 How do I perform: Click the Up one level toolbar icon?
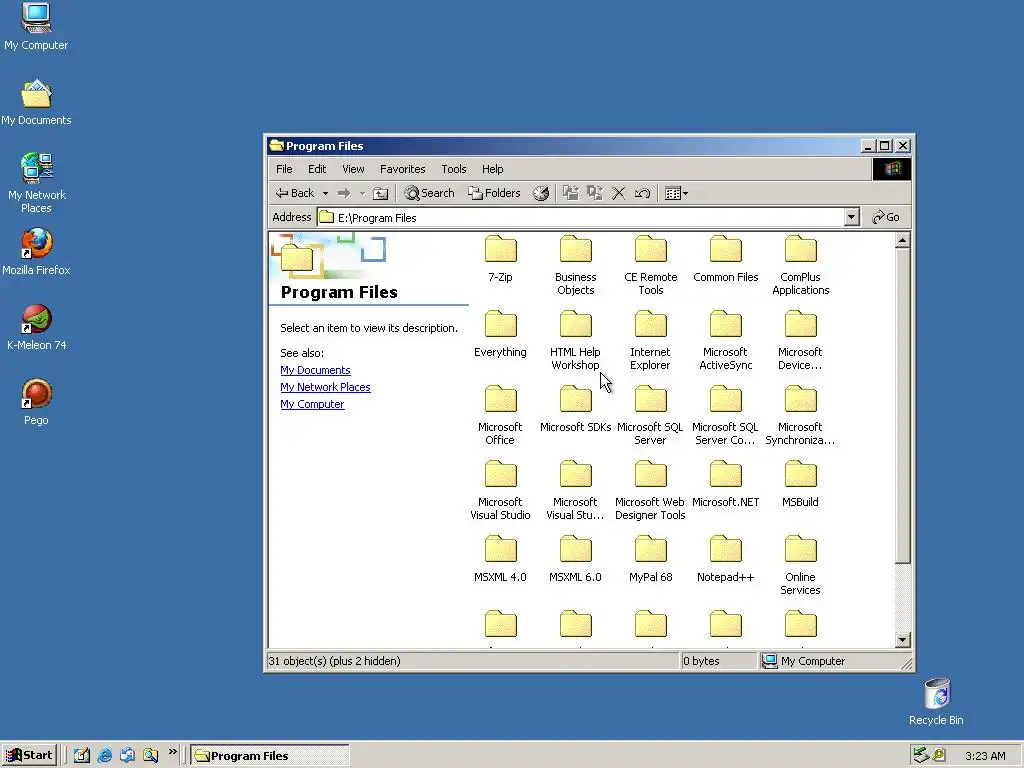(x=380, y=193)
